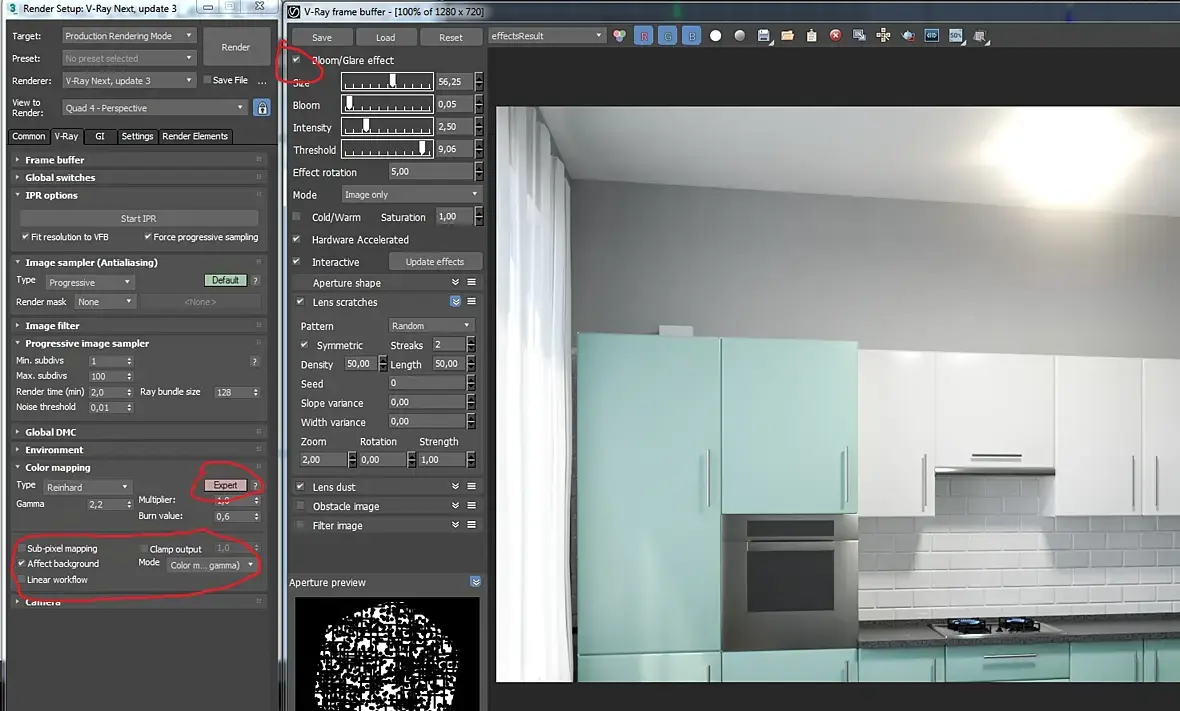
Task: Open Bloom Mode 'Image only' dropdown
Action: click(411, 194)
